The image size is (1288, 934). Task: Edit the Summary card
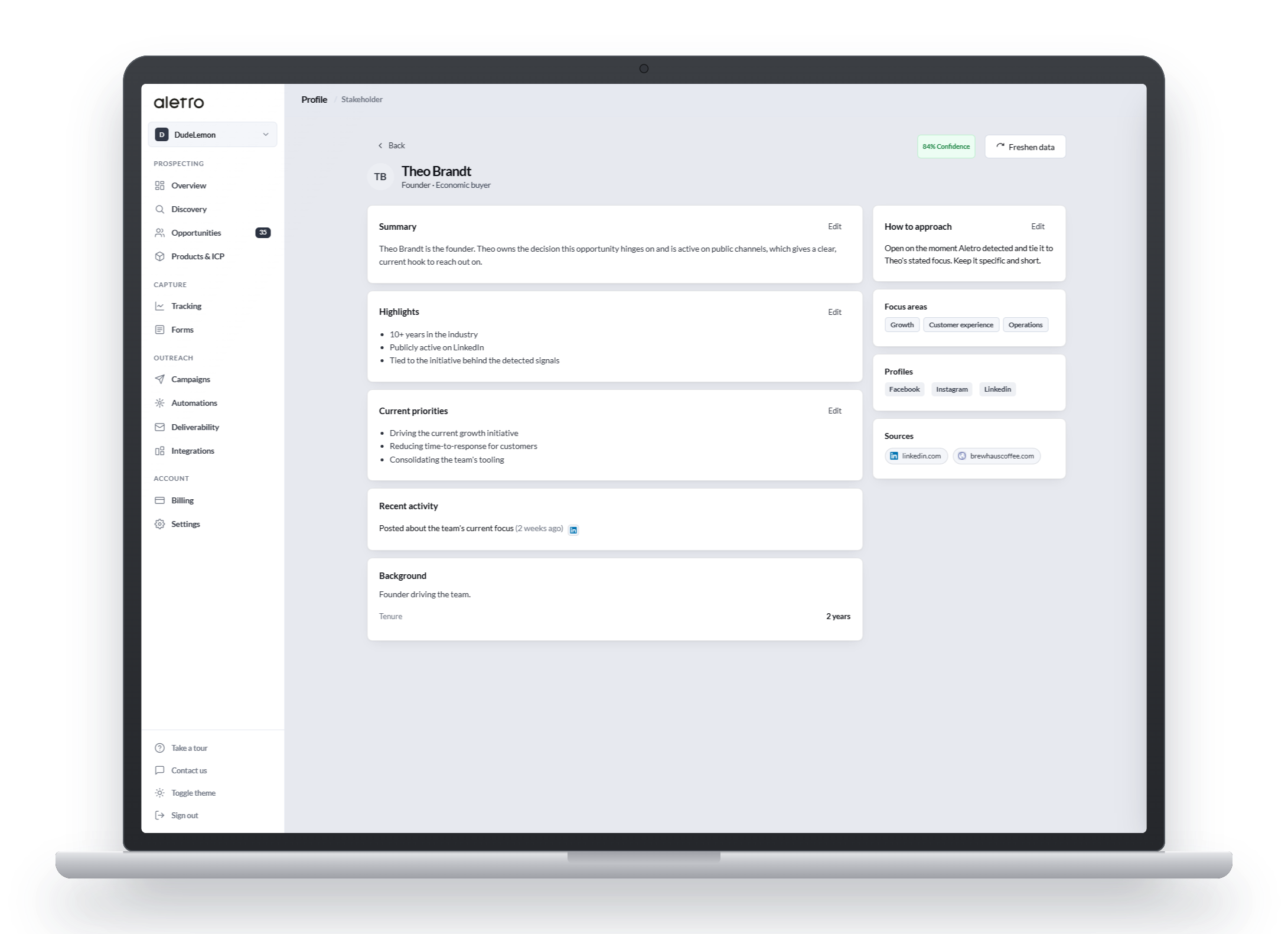834,226
